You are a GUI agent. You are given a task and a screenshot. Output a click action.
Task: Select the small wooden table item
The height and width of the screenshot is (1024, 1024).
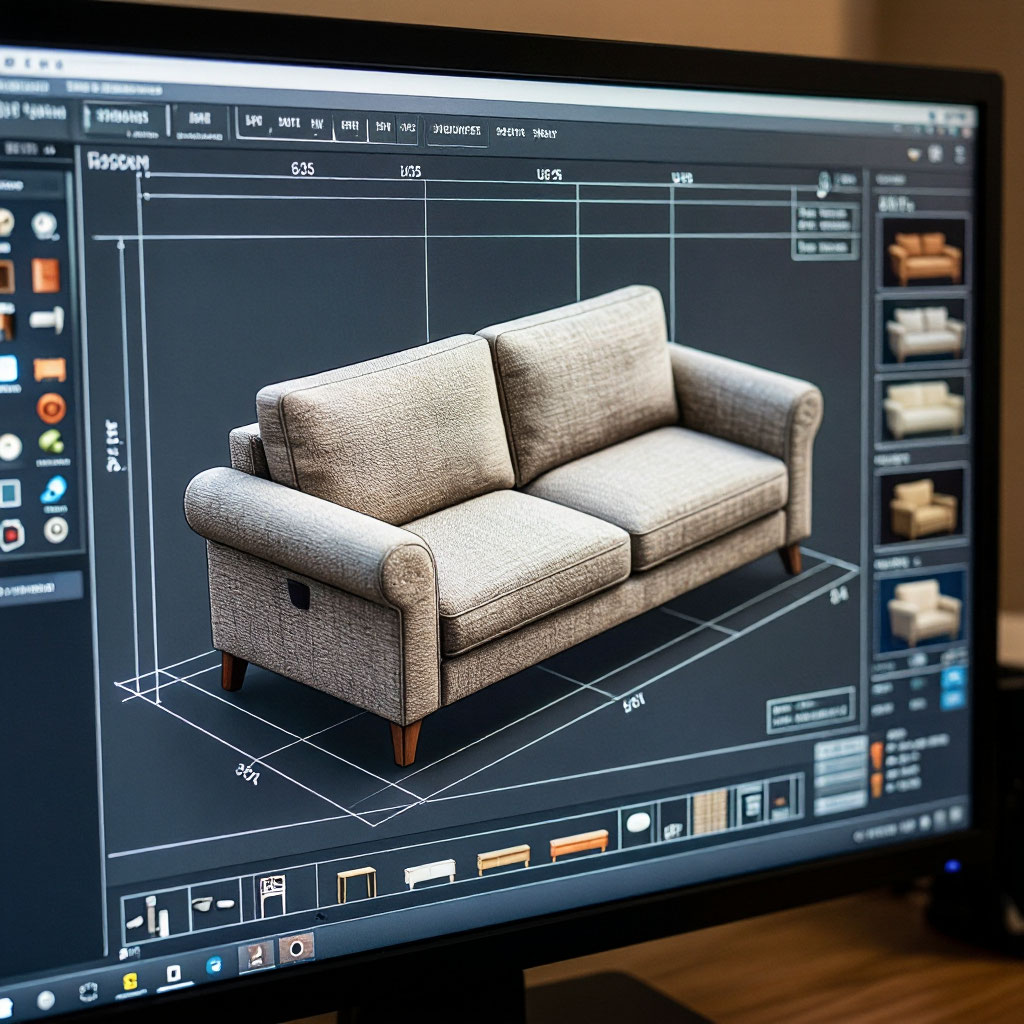tap(357, 884)
